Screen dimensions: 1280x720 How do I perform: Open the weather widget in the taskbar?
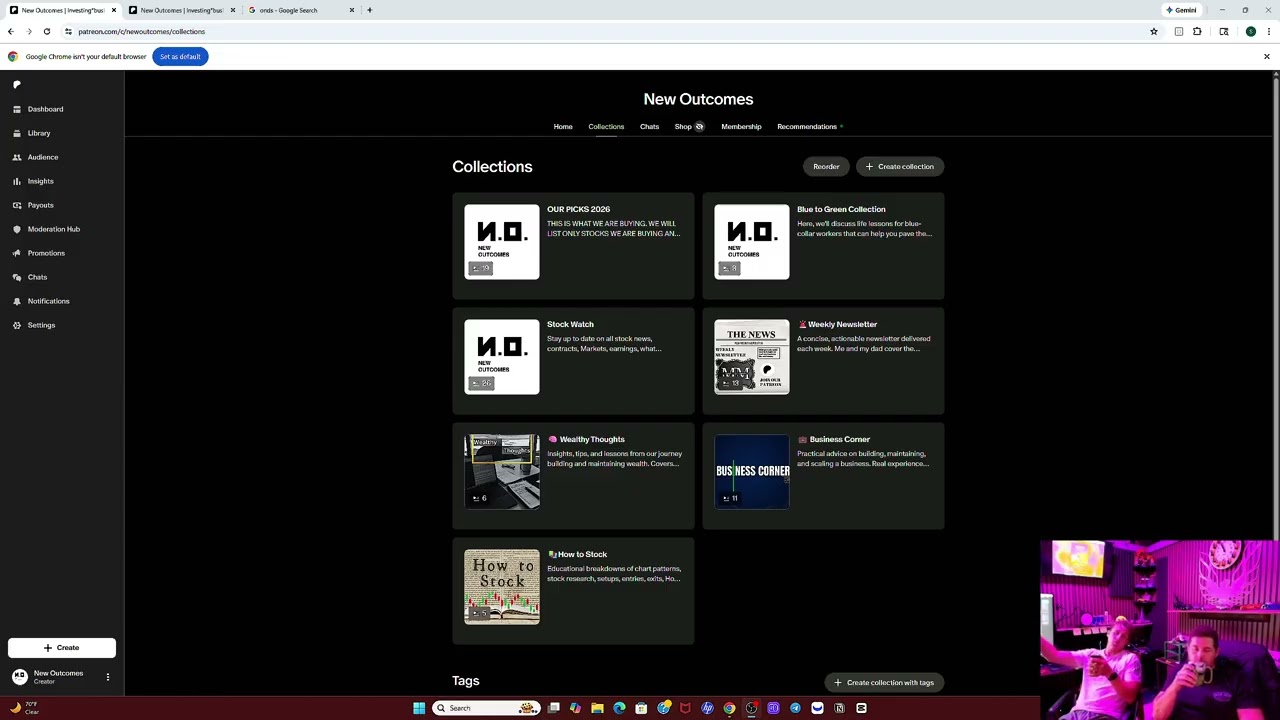24,708
